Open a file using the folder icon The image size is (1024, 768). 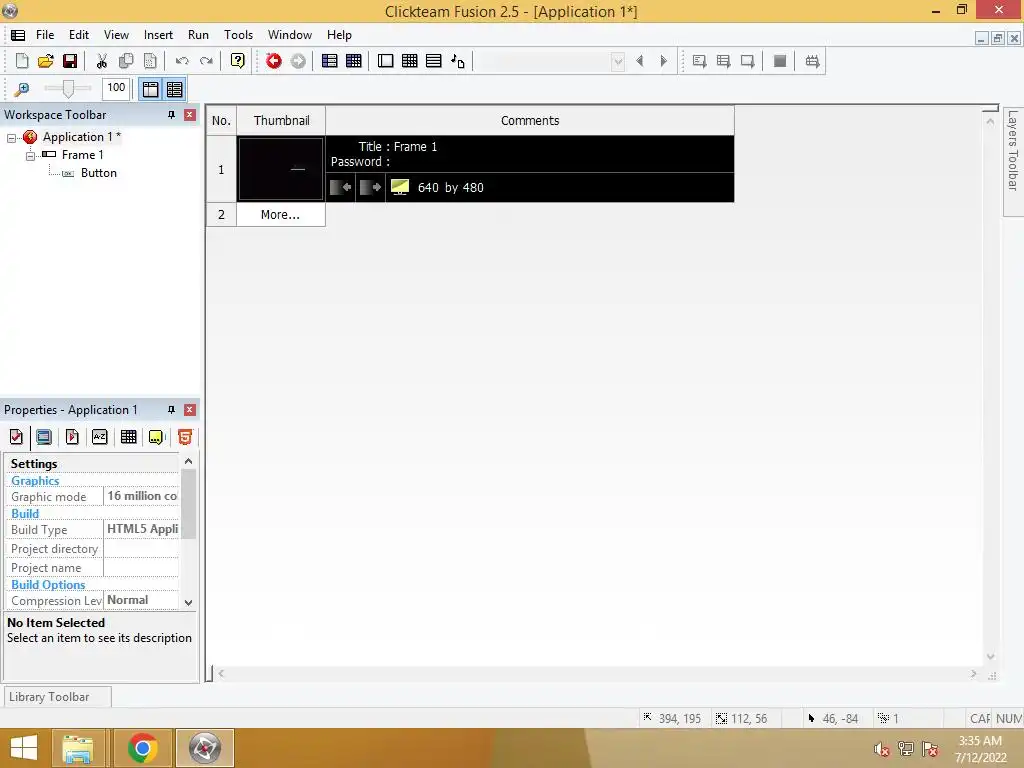46,61
